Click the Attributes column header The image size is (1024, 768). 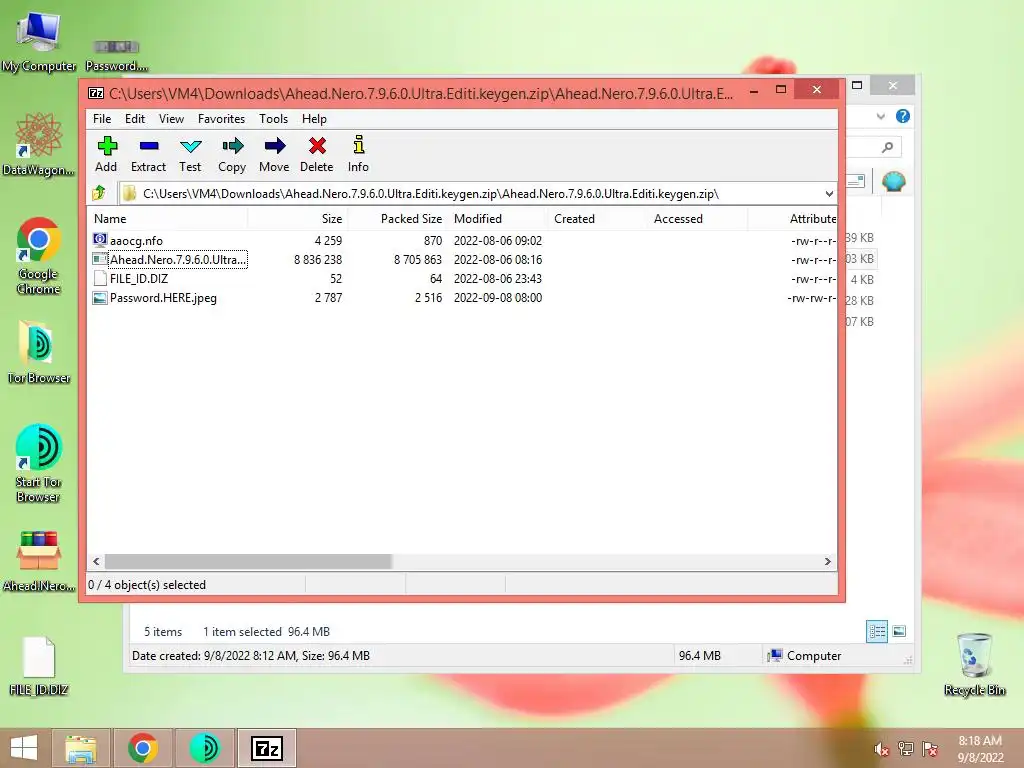tap(793, 219)
